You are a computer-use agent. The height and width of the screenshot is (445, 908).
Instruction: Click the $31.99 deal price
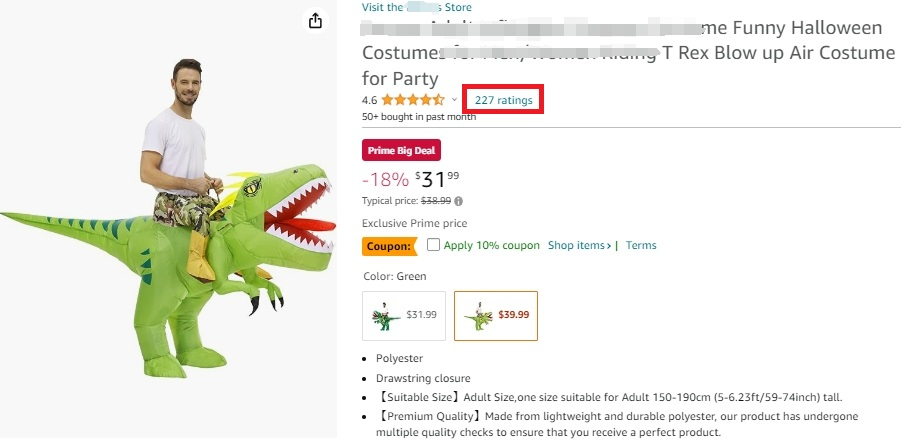tap(439, 179)
